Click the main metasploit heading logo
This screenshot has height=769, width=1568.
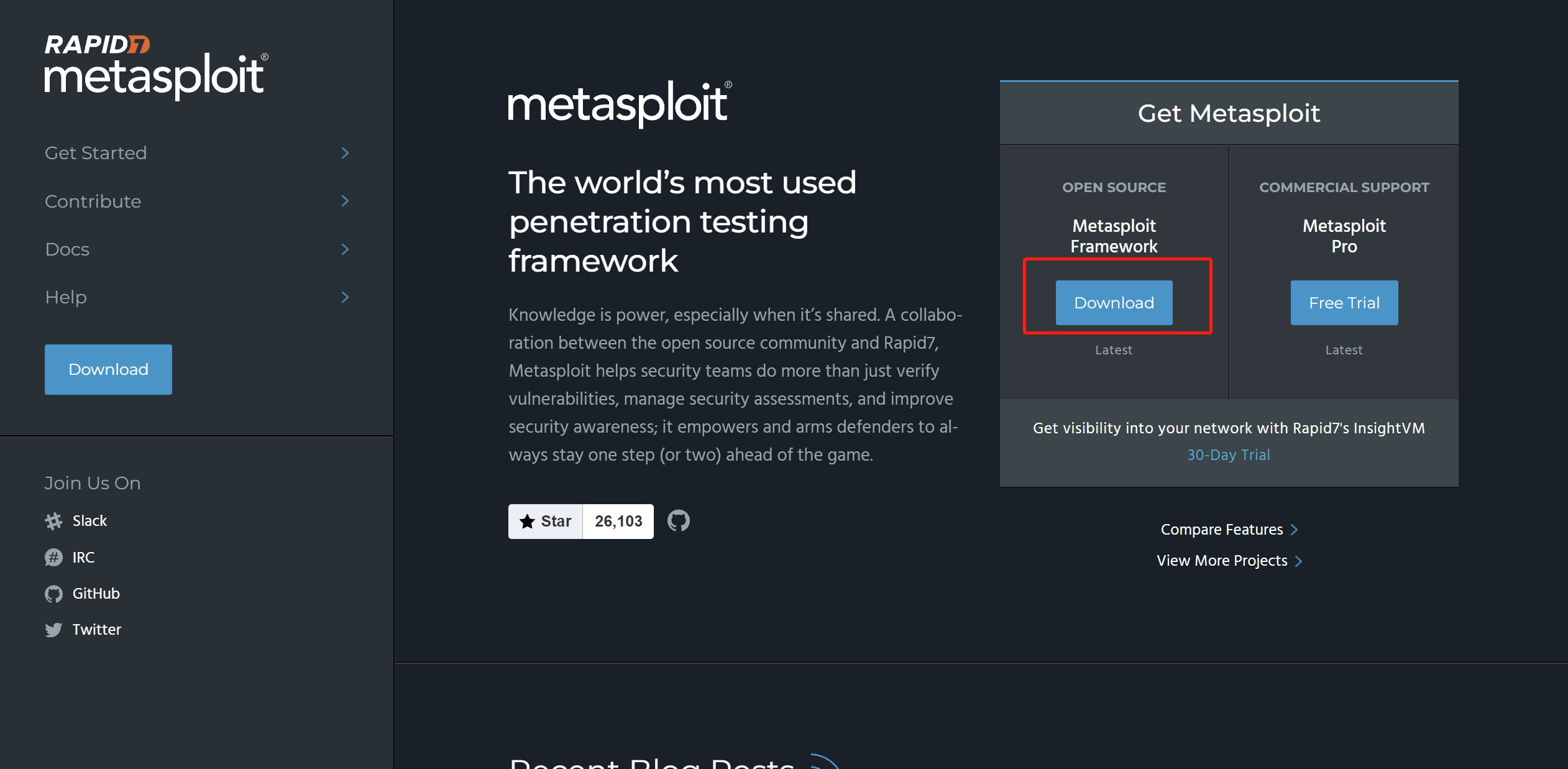620,103
